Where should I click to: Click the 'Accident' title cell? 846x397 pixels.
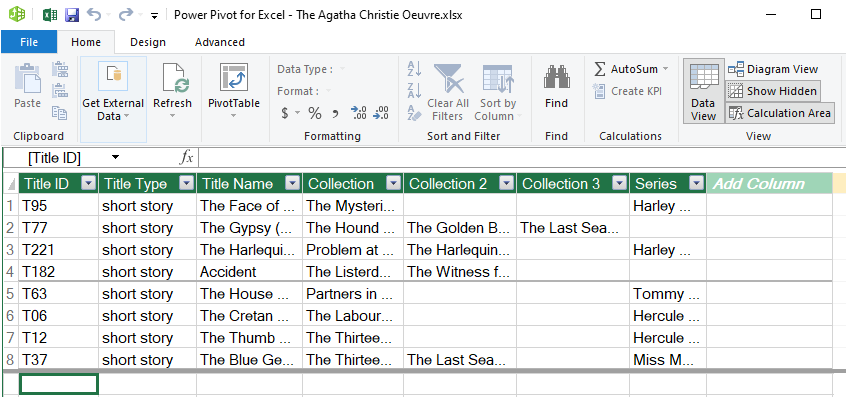tap(249, 271)
